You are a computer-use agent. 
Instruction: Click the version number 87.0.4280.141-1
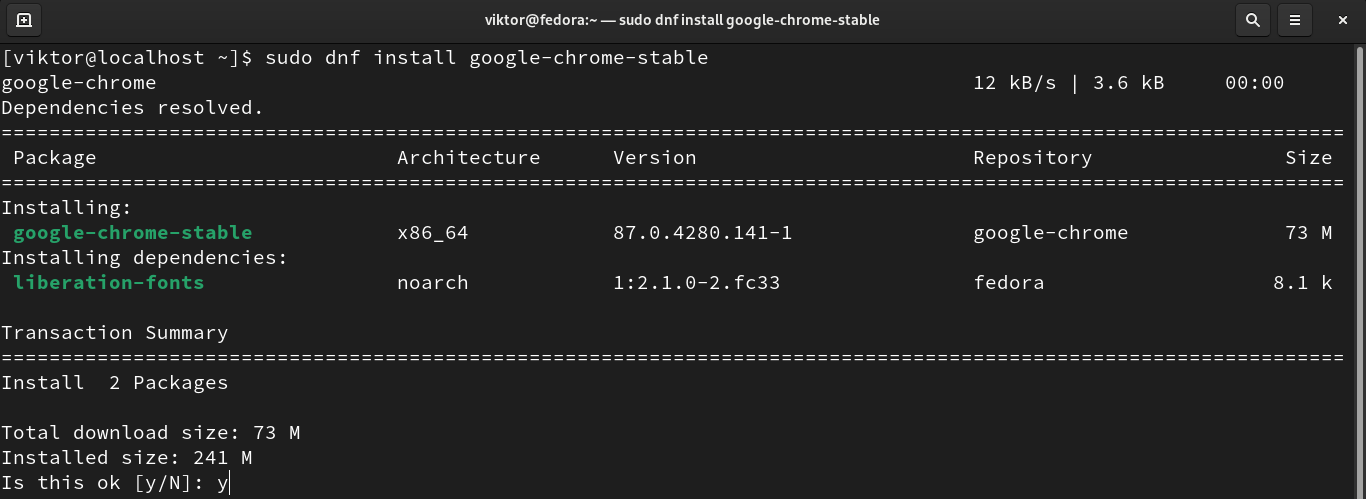[702, 233]
